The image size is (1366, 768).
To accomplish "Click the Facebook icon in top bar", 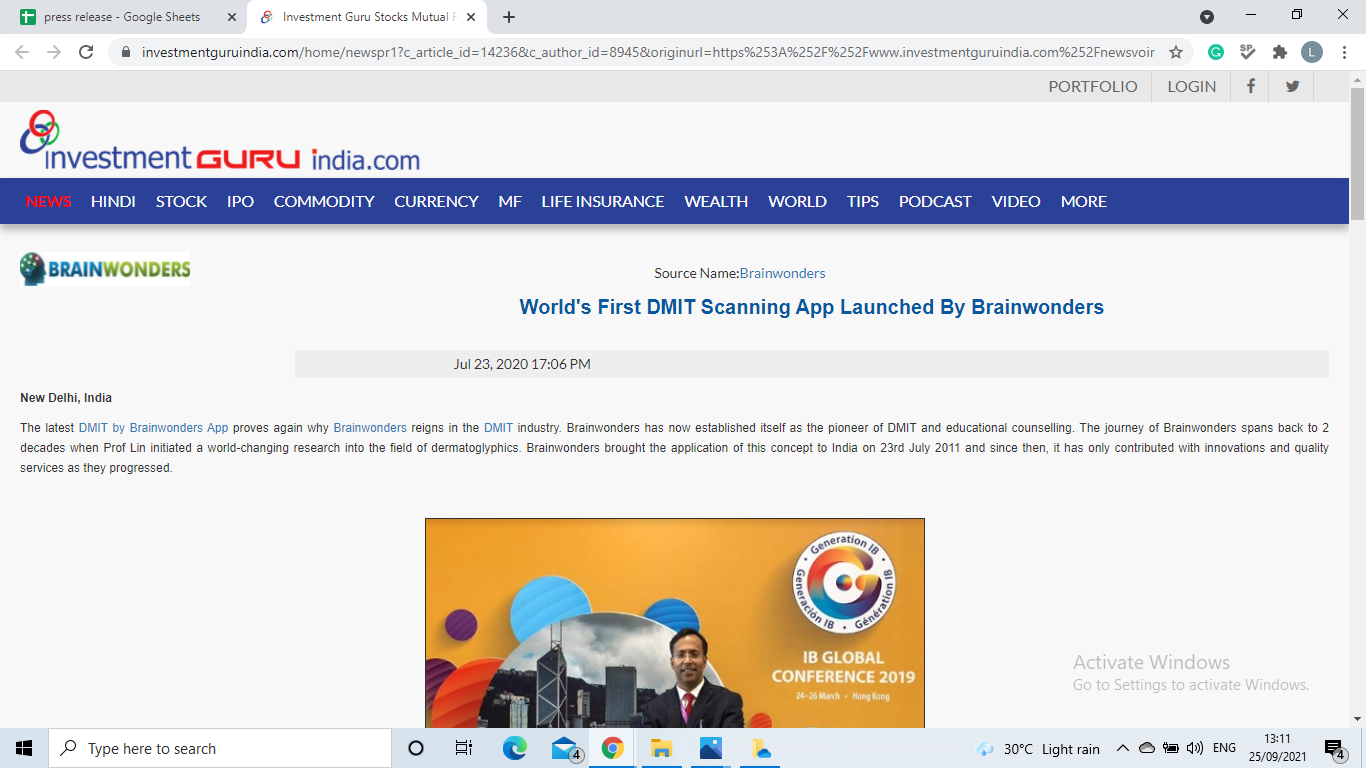I will [x=1250, y=86].
